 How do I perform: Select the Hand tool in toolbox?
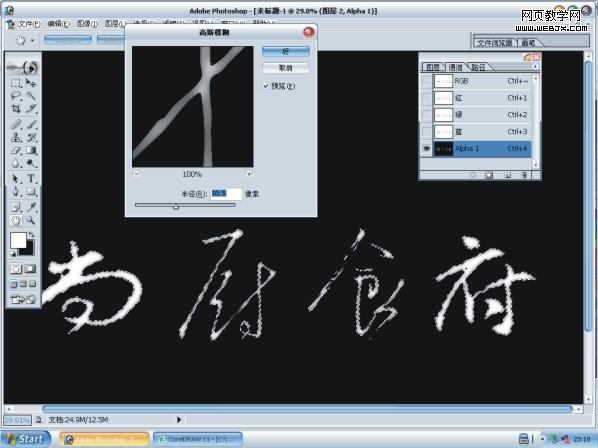(x=16, y=220)
